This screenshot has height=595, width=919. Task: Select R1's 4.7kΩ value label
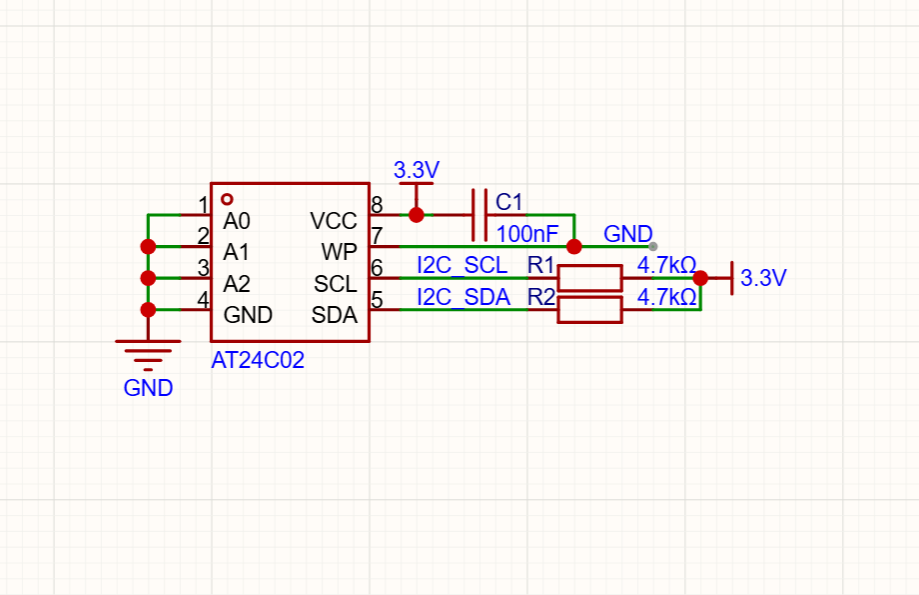click(x=667, y=266)
